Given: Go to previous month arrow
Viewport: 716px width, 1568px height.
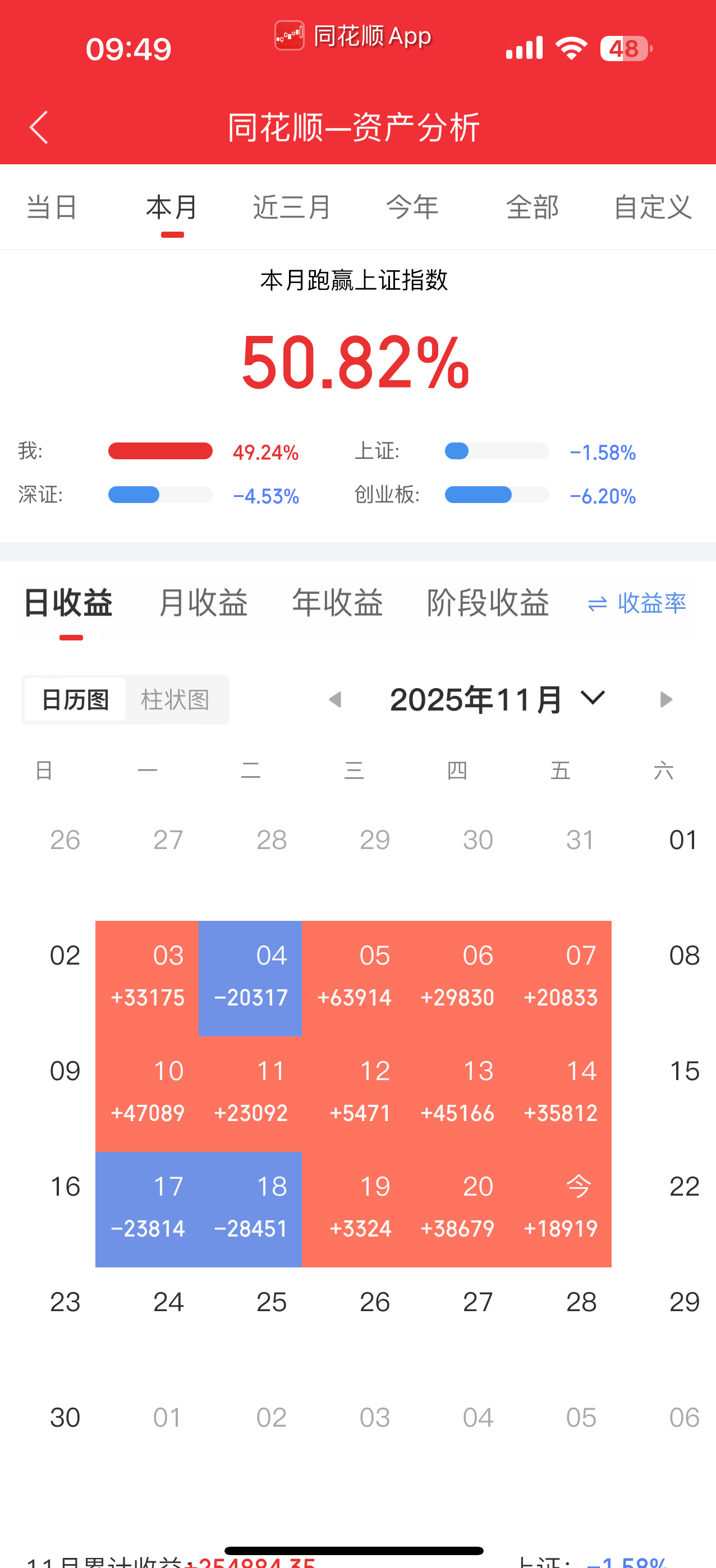Looking at the screenshot, I should point(335,699).
